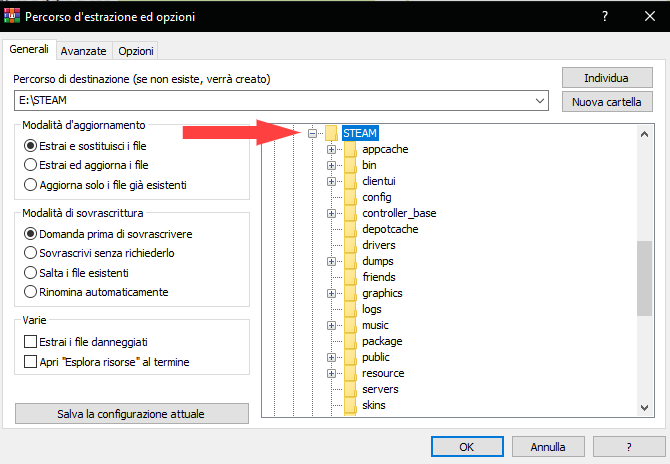Image resolution: width=670 pixels, height=464 pixels.
Task: Click the config folder icon
Action: coord(350,197)
